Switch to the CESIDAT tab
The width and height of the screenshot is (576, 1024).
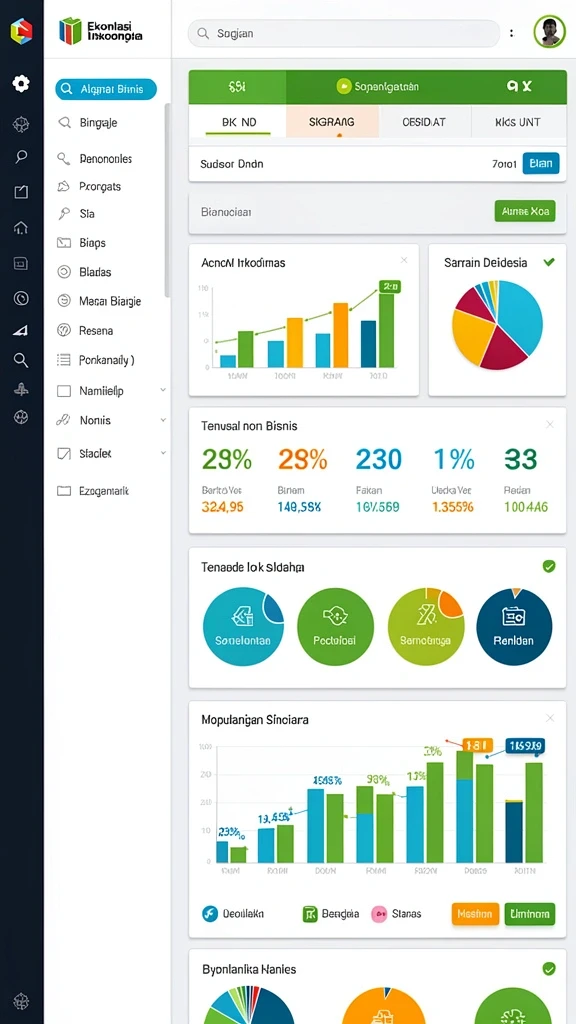[425, 122]
